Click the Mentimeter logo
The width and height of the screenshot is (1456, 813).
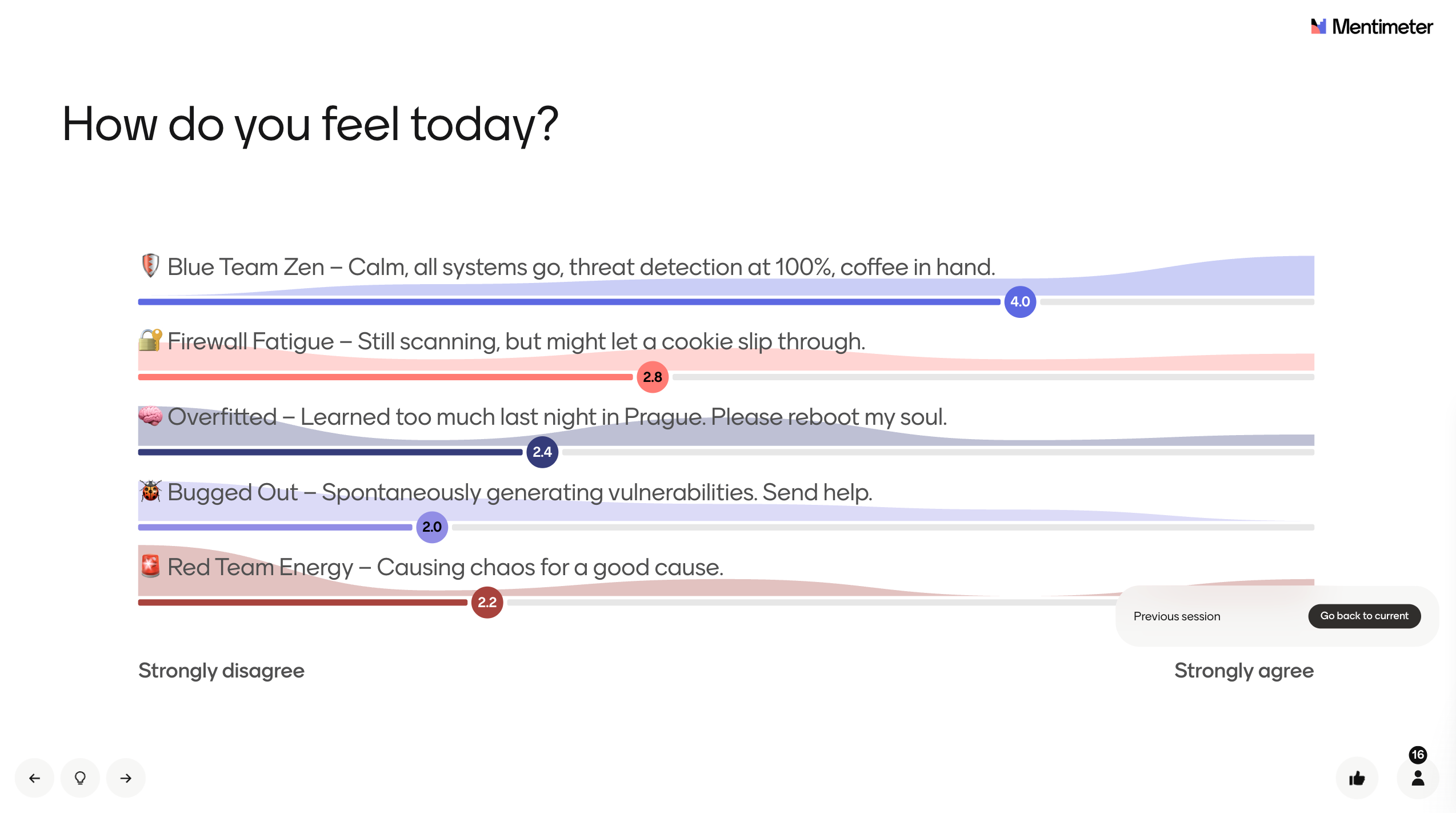(x=1372, y=26)
